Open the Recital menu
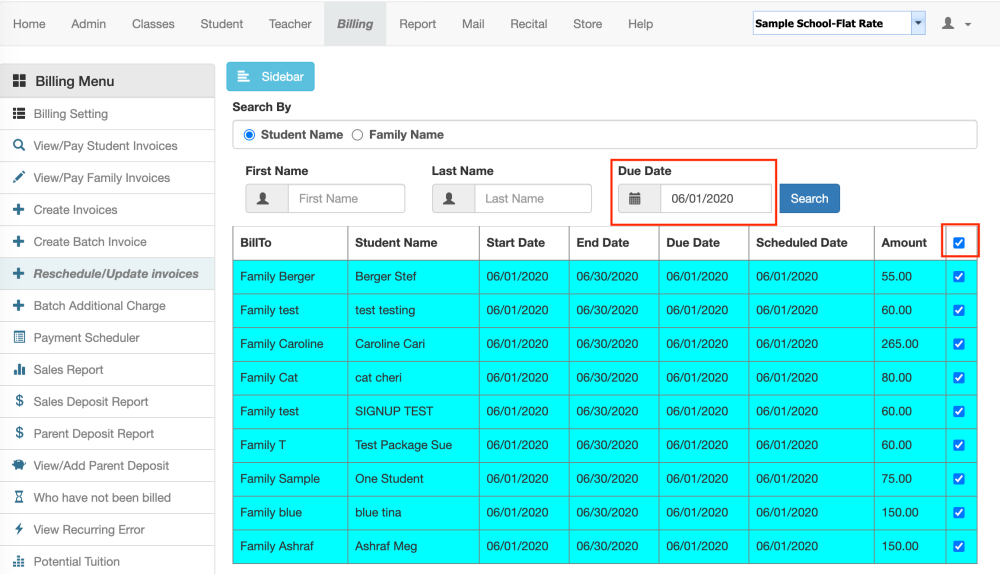Viewport: 1000px width, 574px height. (529, 24)
